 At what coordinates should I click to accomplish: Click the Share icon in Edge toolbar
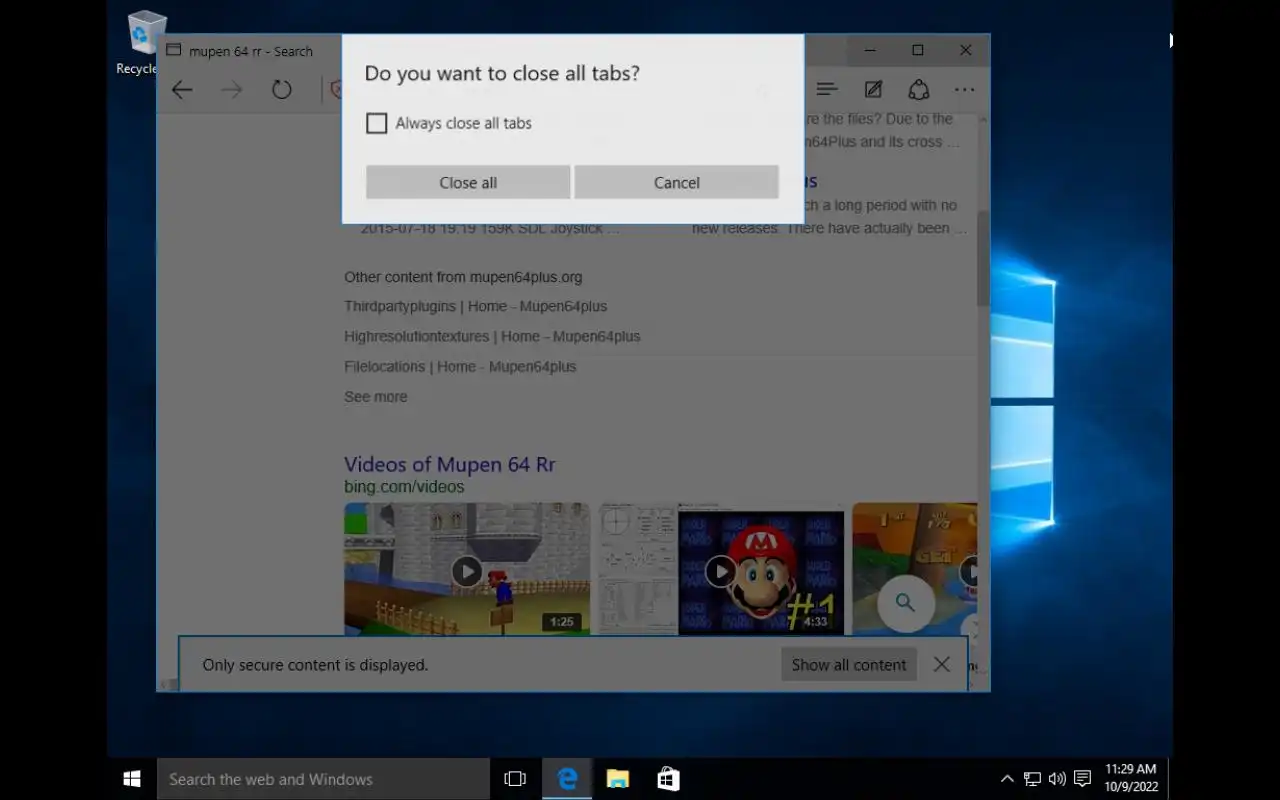[919, 90]
